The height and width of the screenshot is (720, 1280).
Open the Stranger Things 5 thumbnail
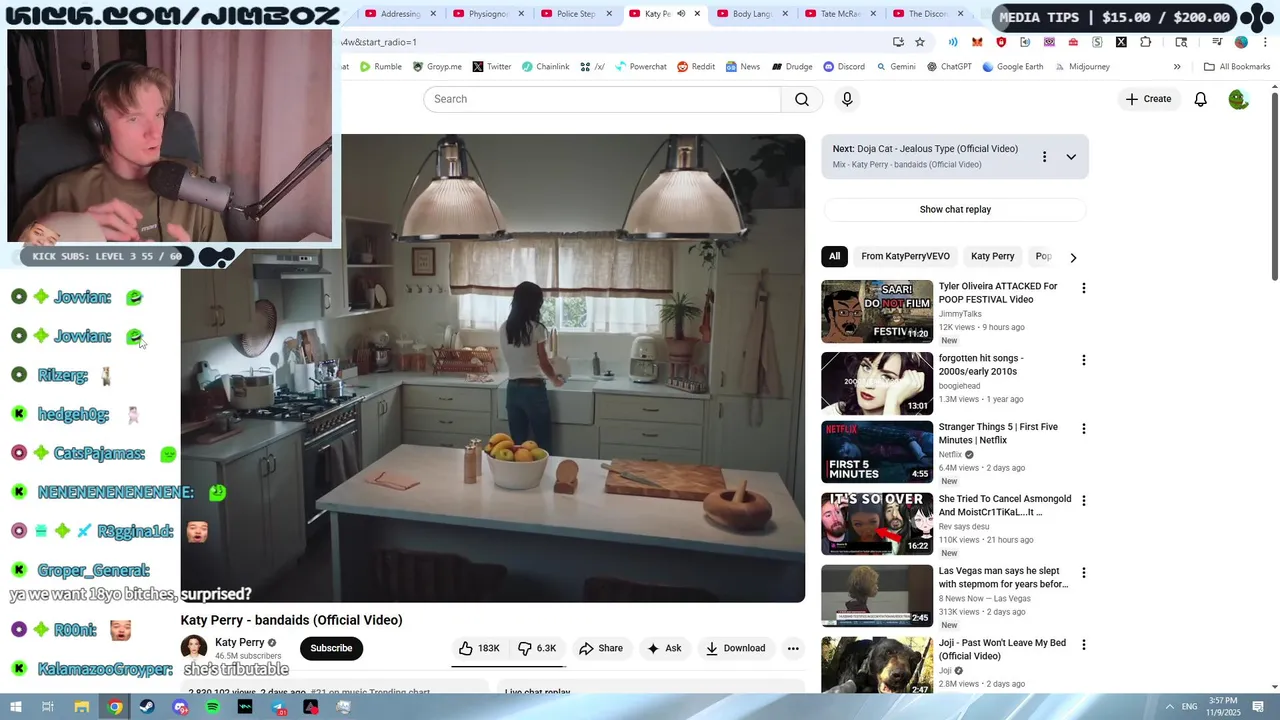[877, 452]
